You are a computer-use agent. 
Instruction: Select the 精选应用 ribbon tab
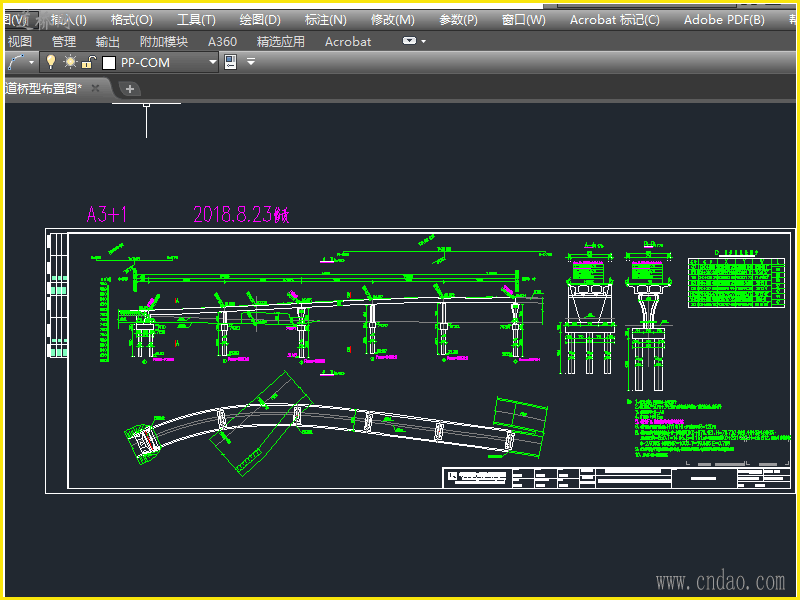coord(281,41)
